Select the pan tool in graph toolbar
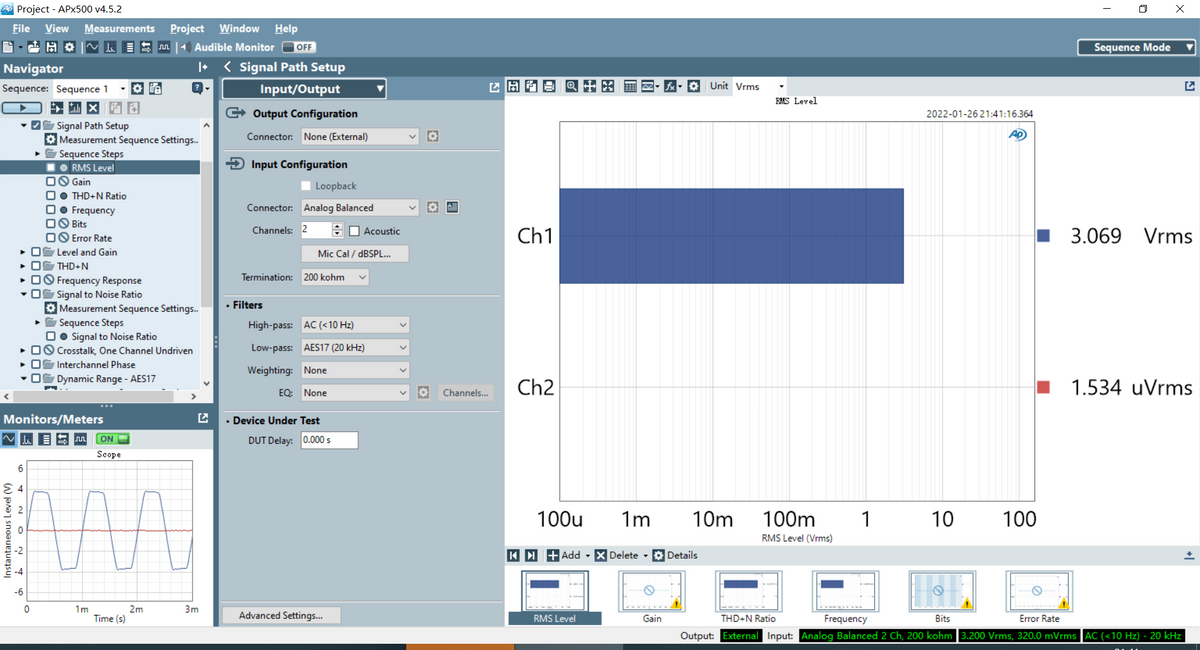 589,86
